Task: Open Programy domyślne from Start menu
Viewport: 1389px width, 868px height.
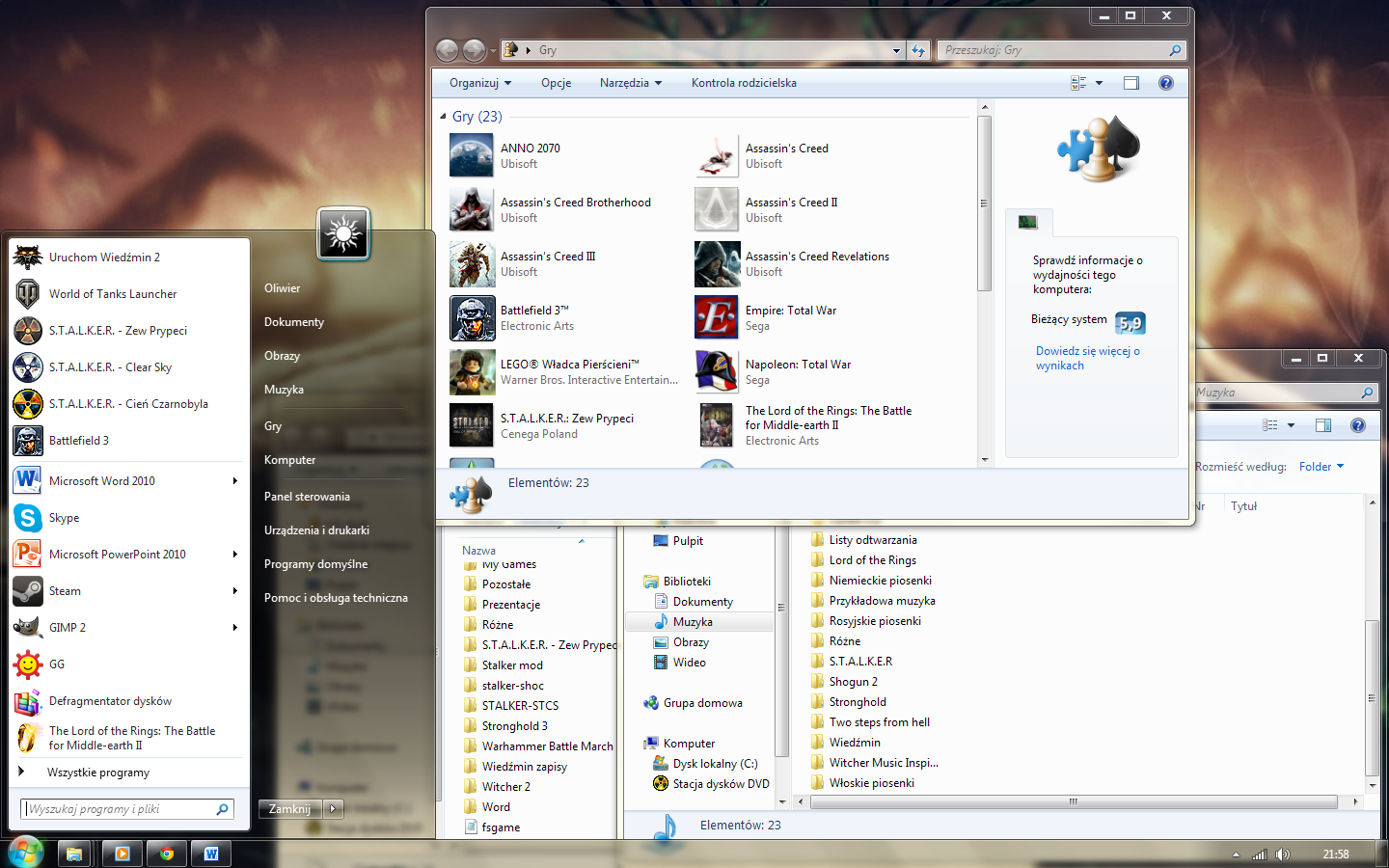Action: point(315,564)
